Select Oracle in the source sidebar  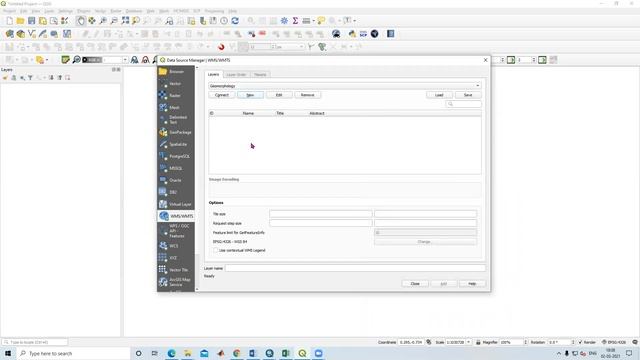[x=176, y=180]
